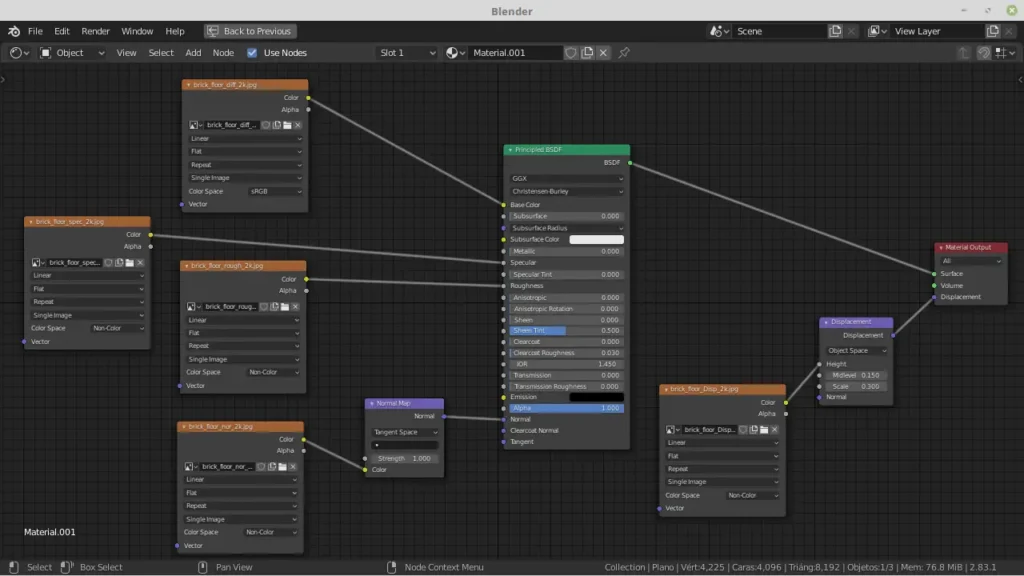Toggle fake user for Material.001
Image resolution: width=1024 pixels, height=576 pixels.
pos(571,53)
